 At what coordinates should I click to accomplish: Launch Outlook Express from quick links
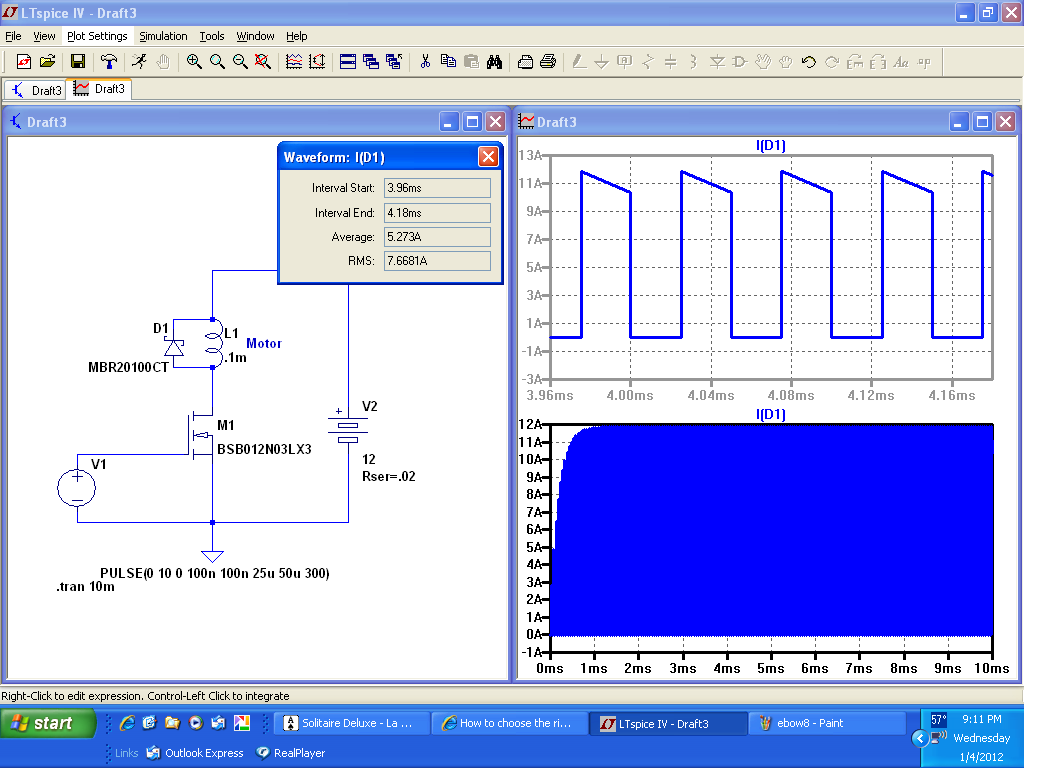coord(195,753)
